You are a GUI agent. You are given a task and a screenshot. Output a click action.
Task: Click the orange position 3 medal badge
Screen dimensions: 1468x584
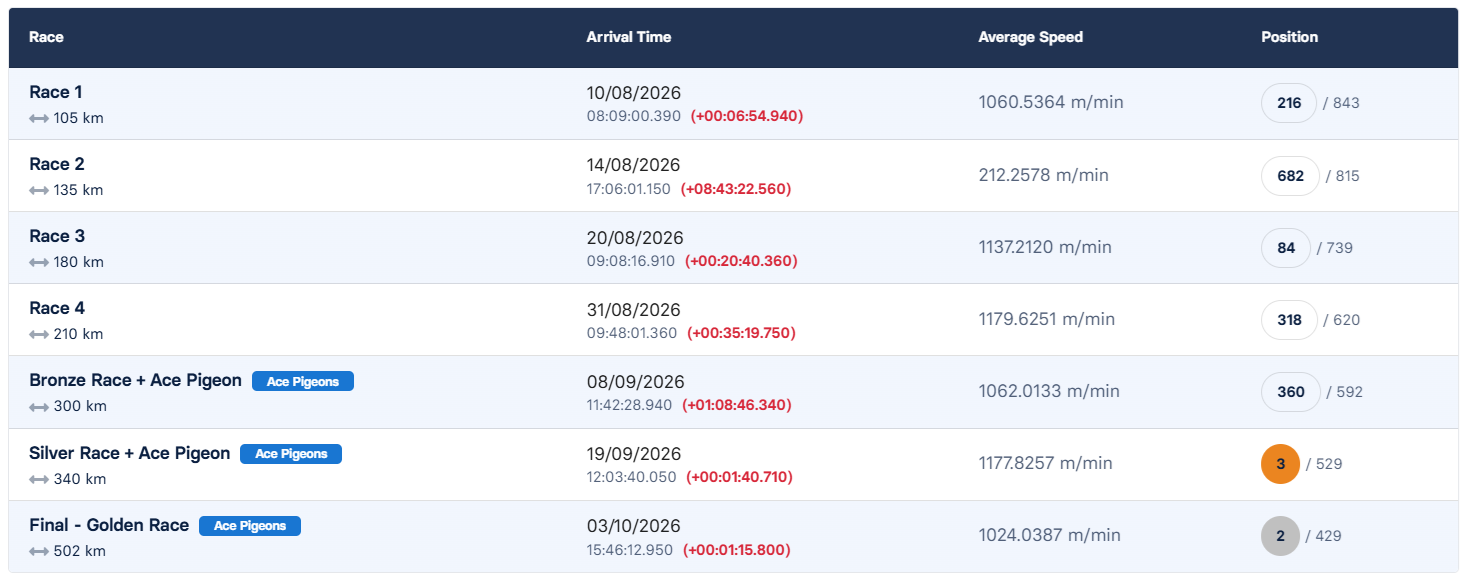(1281, 464)
